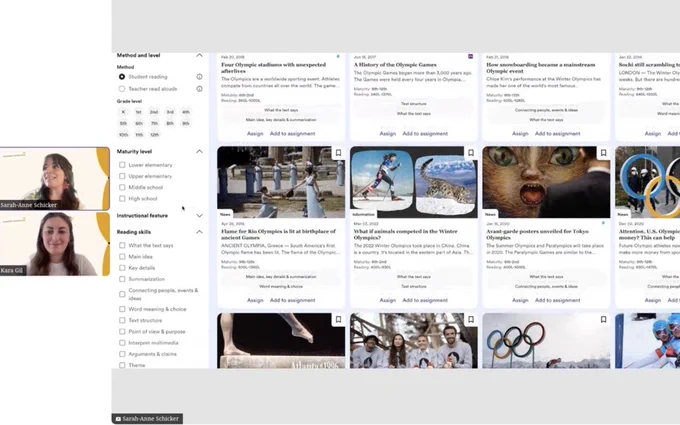Screen dimensions: 680x425
Task: Collapse the Maturity level section
Action: click(x=199, y=151)
